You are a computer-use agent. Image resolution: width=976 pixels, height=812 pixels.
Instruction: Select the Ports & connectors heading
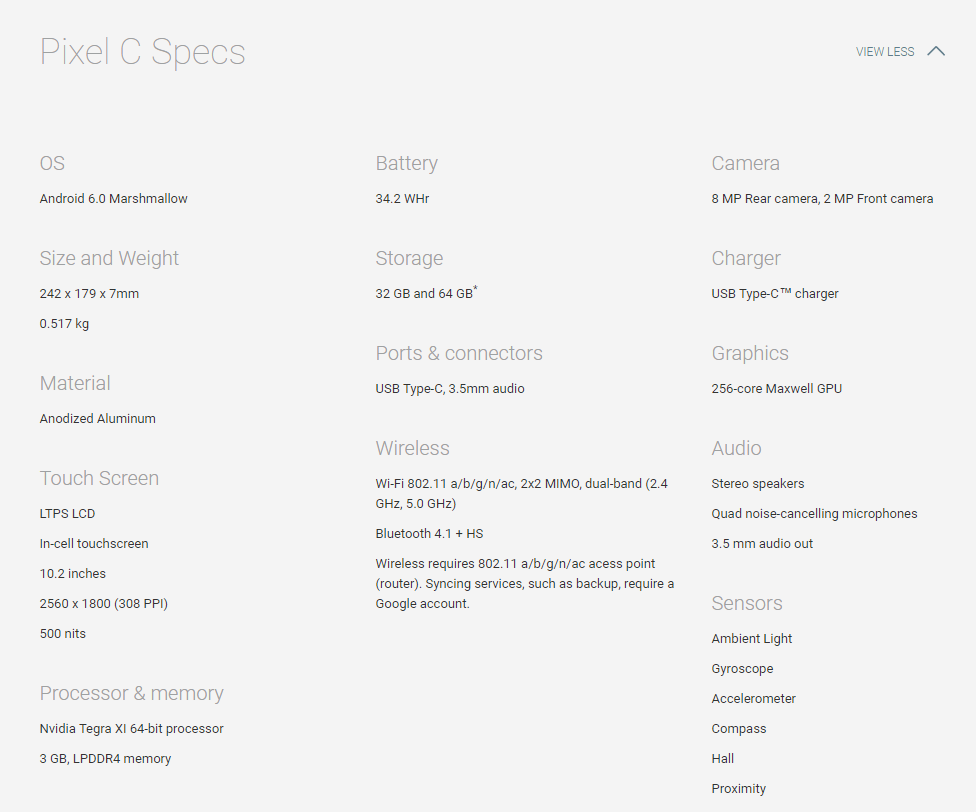pos(459,353)
